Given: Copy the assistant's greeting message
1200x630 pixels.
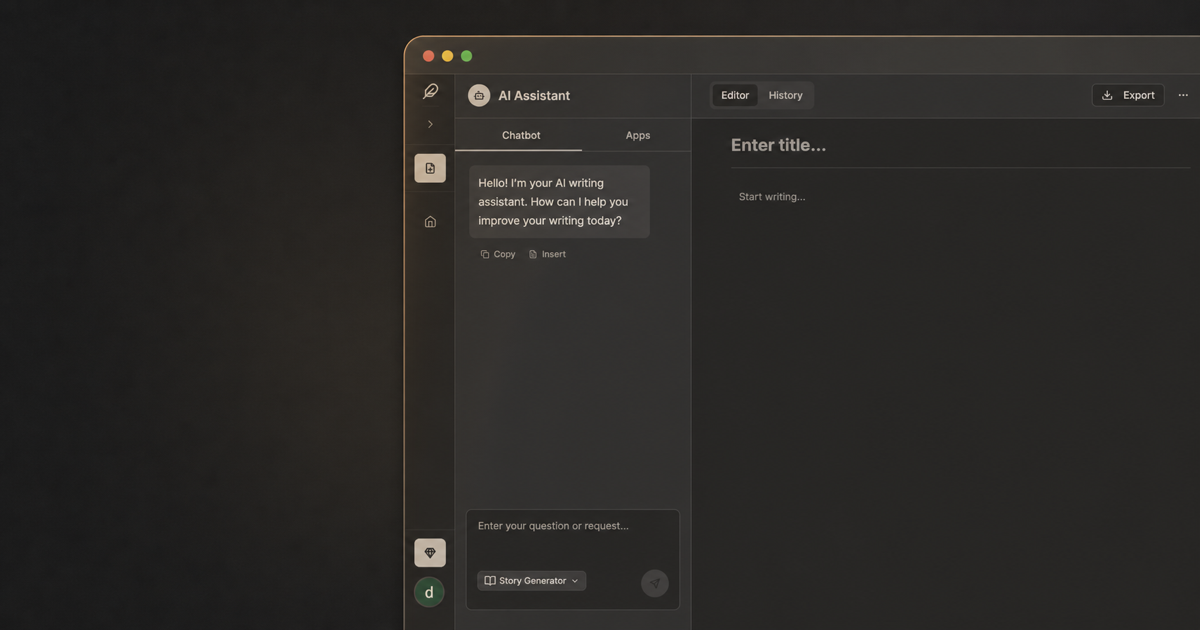Looking at the screenshot, I should click(498, 254).
